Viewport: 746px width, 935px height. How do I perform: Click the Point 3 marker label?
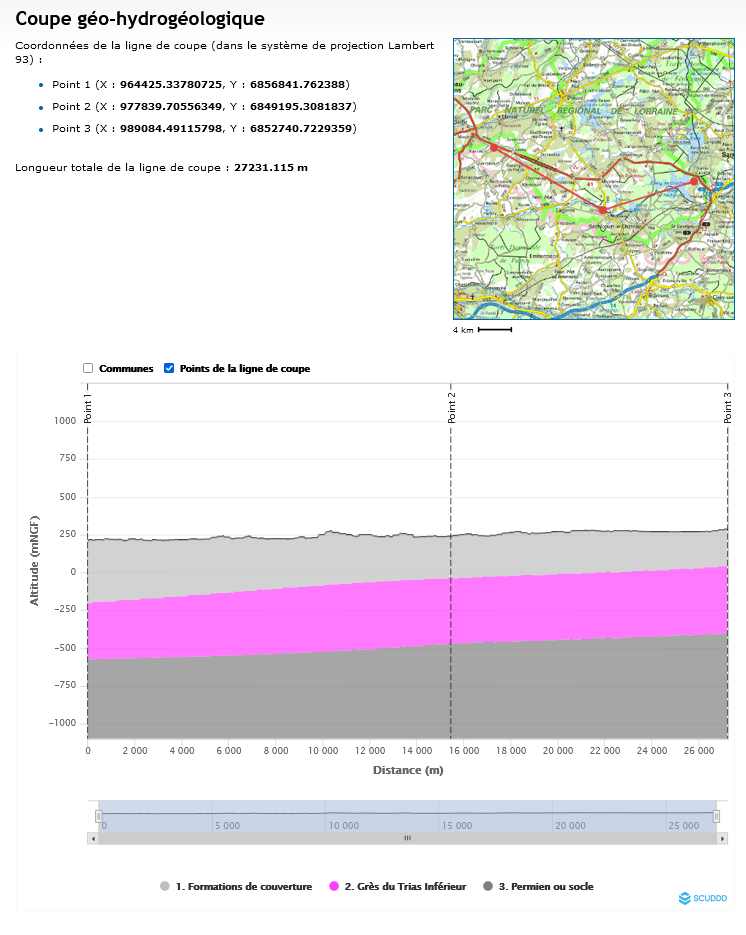(727, 407)
